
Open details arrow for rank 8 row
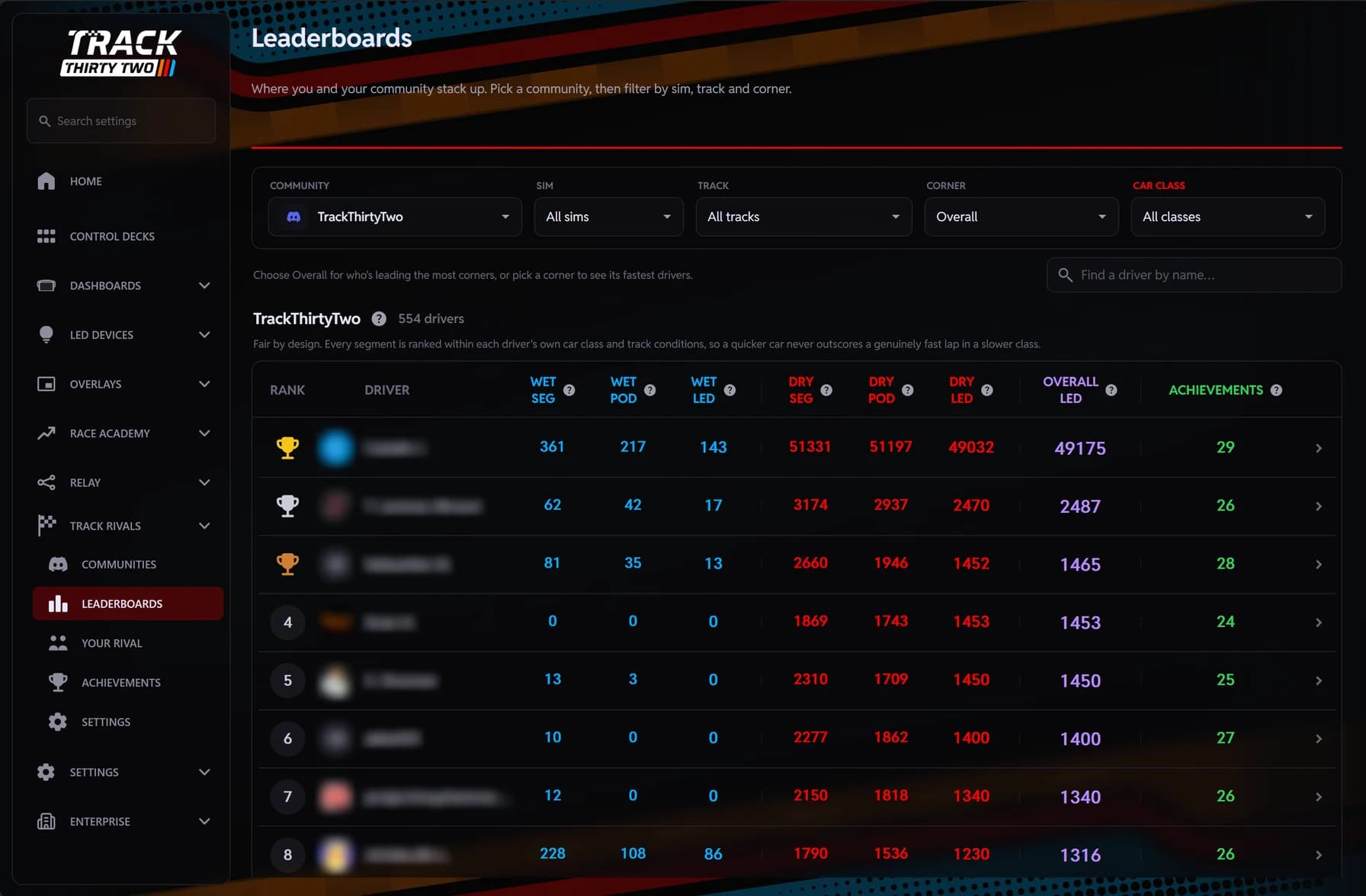click(x=1319, y=855)
